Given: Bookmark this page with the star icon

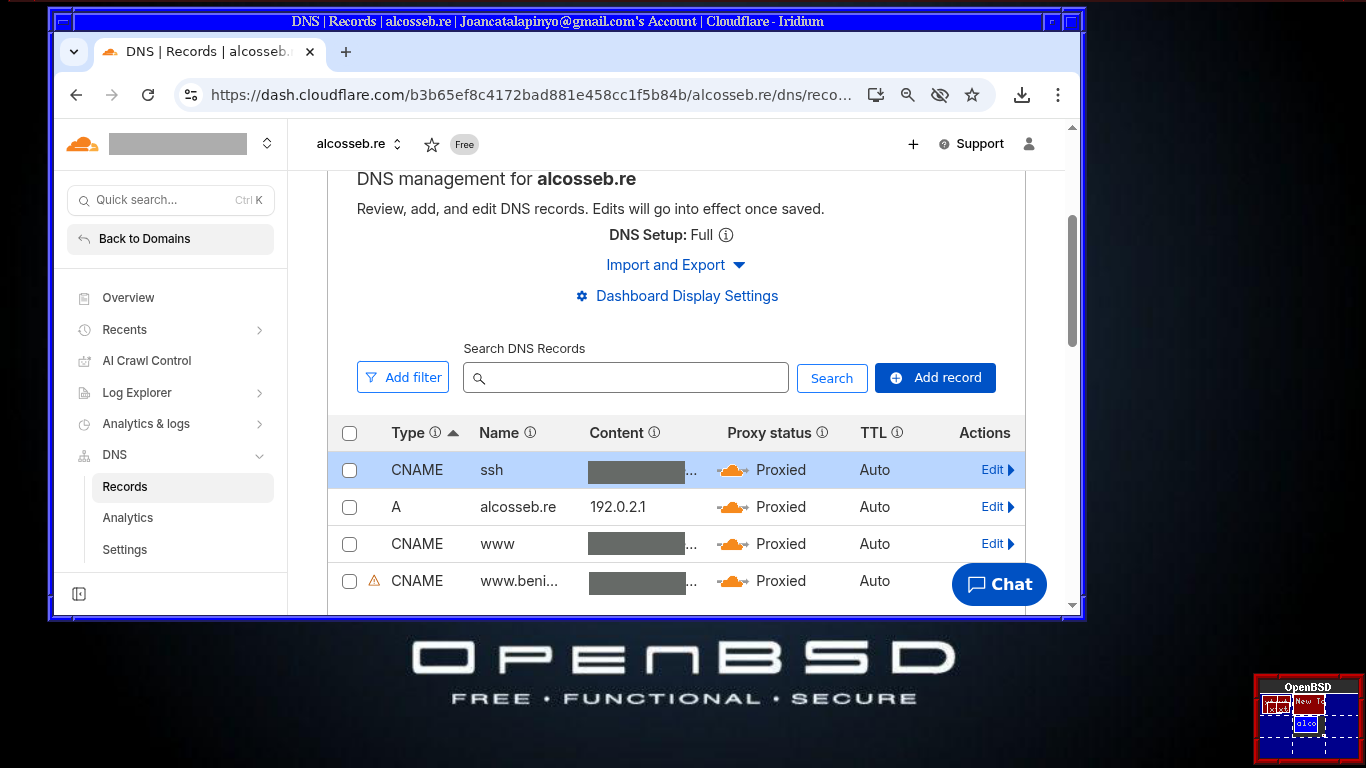Looking at the screenshot, I should click(x=971, y=95).
